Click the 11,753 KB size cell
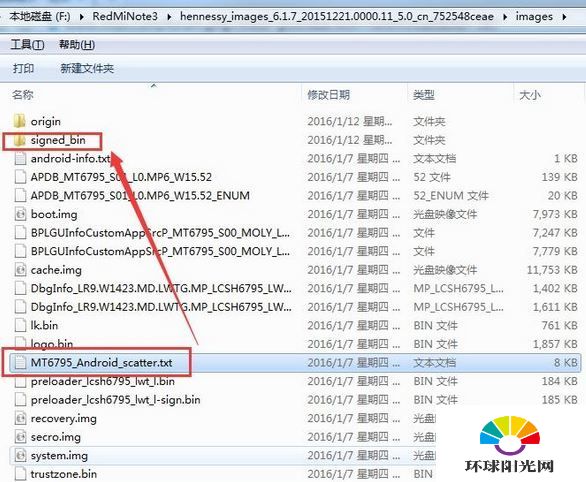Image resolution: width=586 pixels, height=482 pixels. click(552, 270)
